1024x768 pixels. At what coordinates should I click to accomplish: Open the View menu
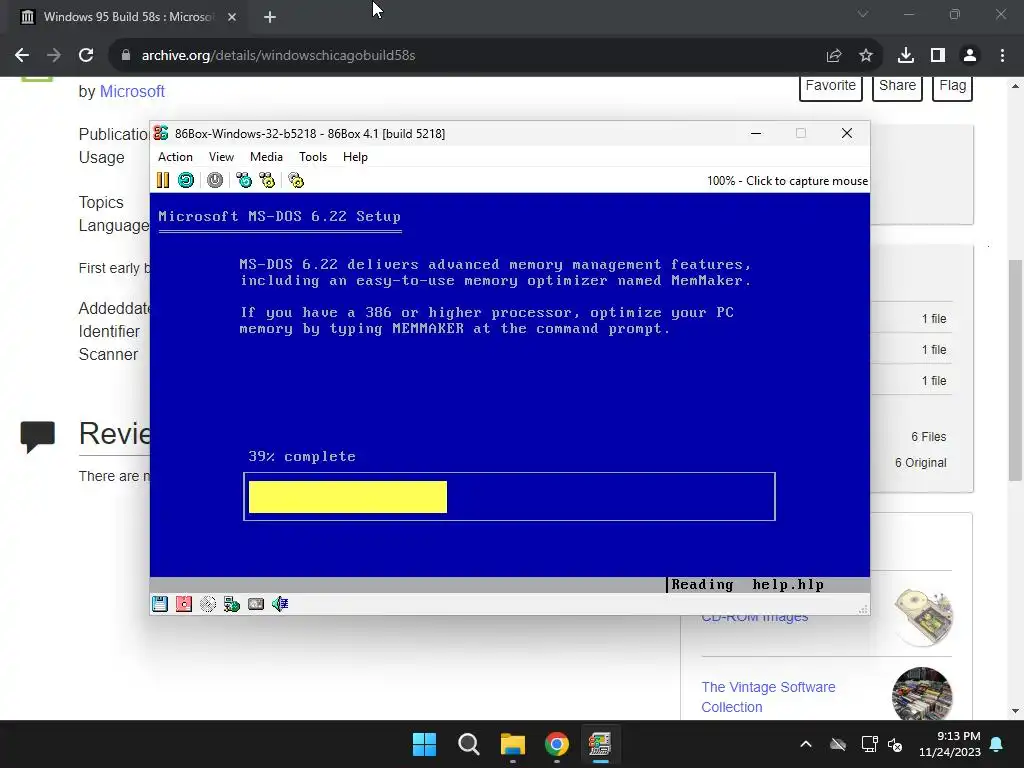221,157
